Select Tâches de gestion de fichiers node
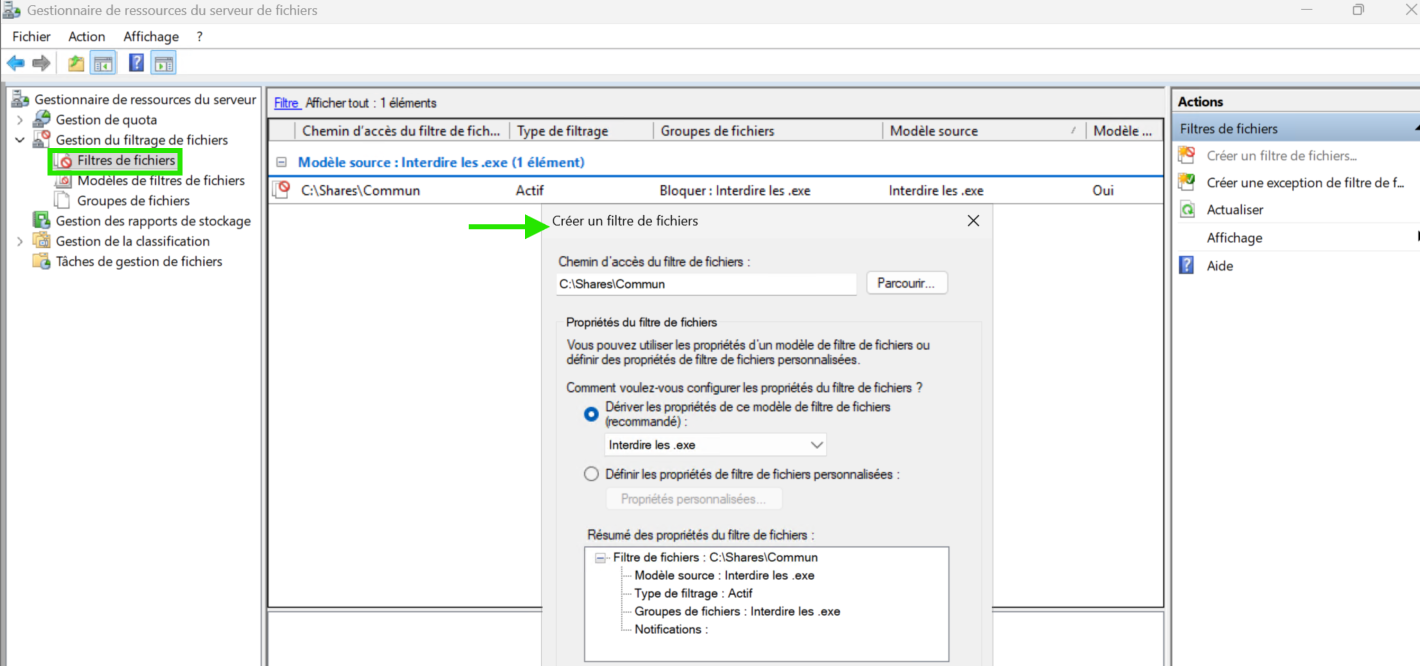1420x666 pixels. [138, 261]
